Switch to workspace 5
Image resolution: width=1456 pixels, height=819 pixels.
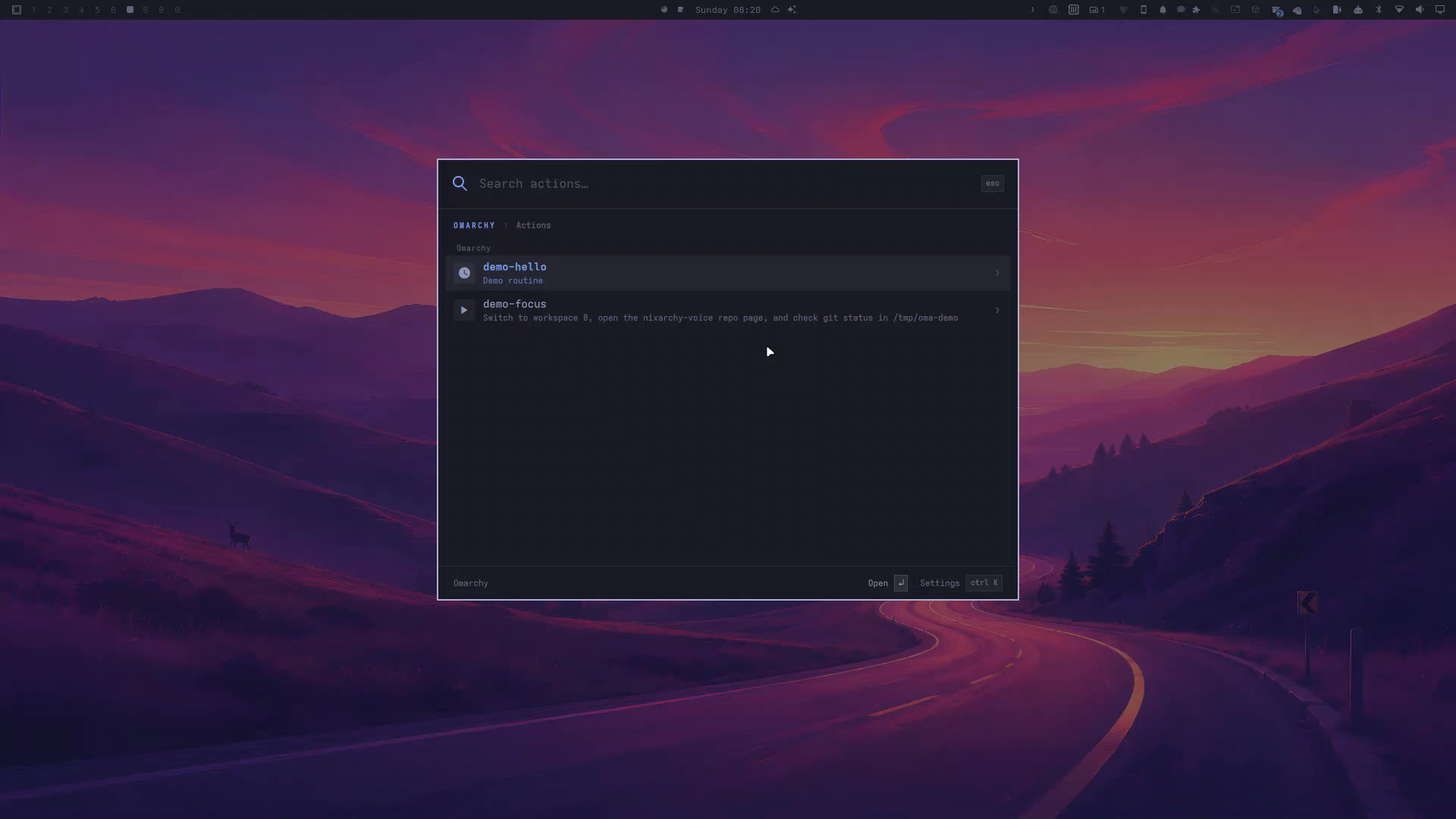pyautogui.click(x=97, y=10)
